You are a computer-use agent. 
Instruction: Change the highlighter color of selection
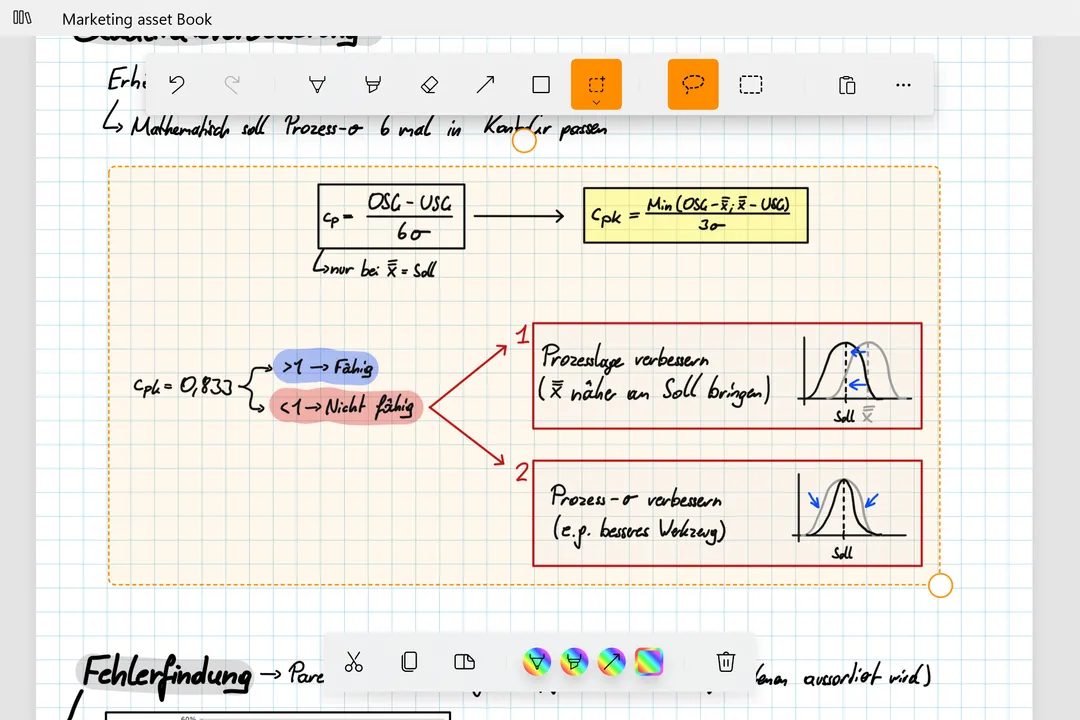tap(574, 661)
